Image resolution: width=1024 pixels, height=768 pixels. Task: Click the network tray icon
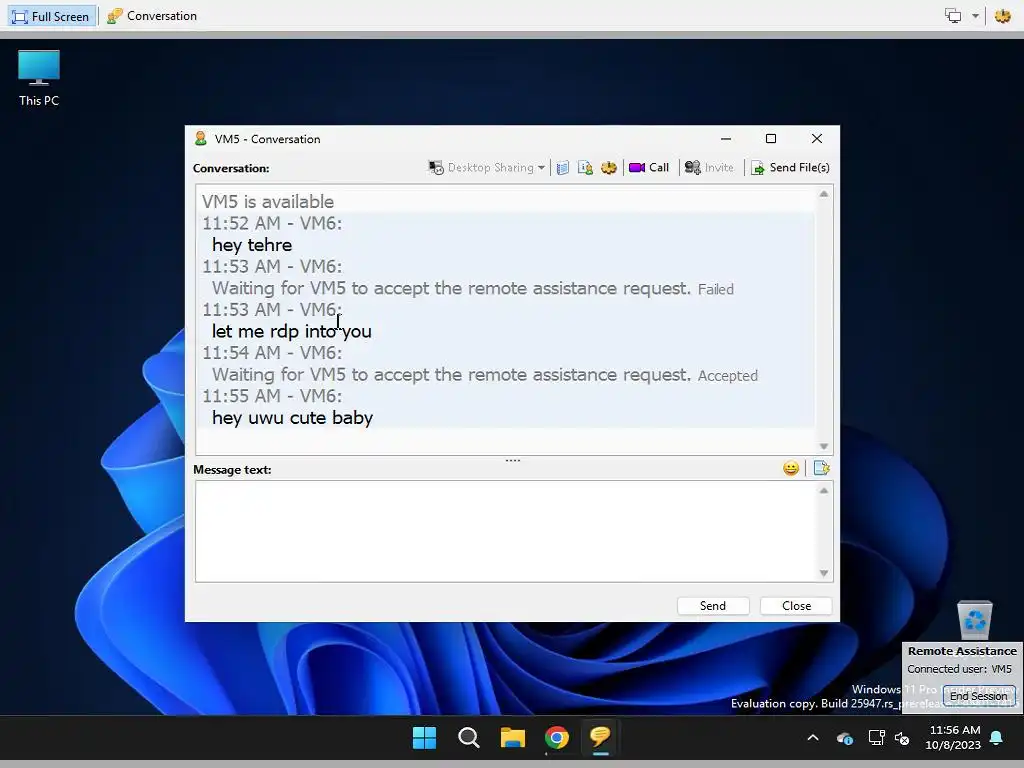876,738
